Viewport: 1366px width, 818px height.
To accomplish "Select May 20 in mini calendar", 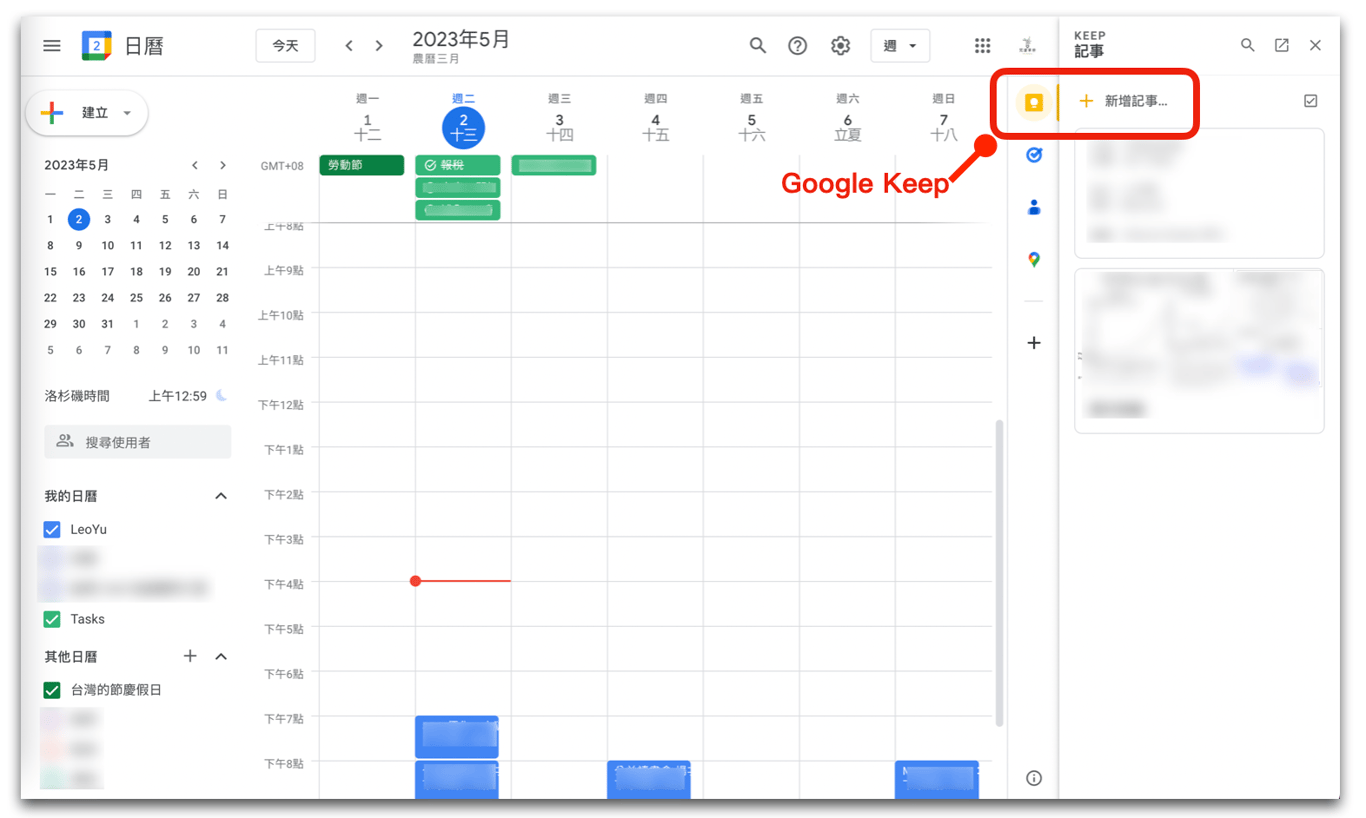I will [194, 271].
